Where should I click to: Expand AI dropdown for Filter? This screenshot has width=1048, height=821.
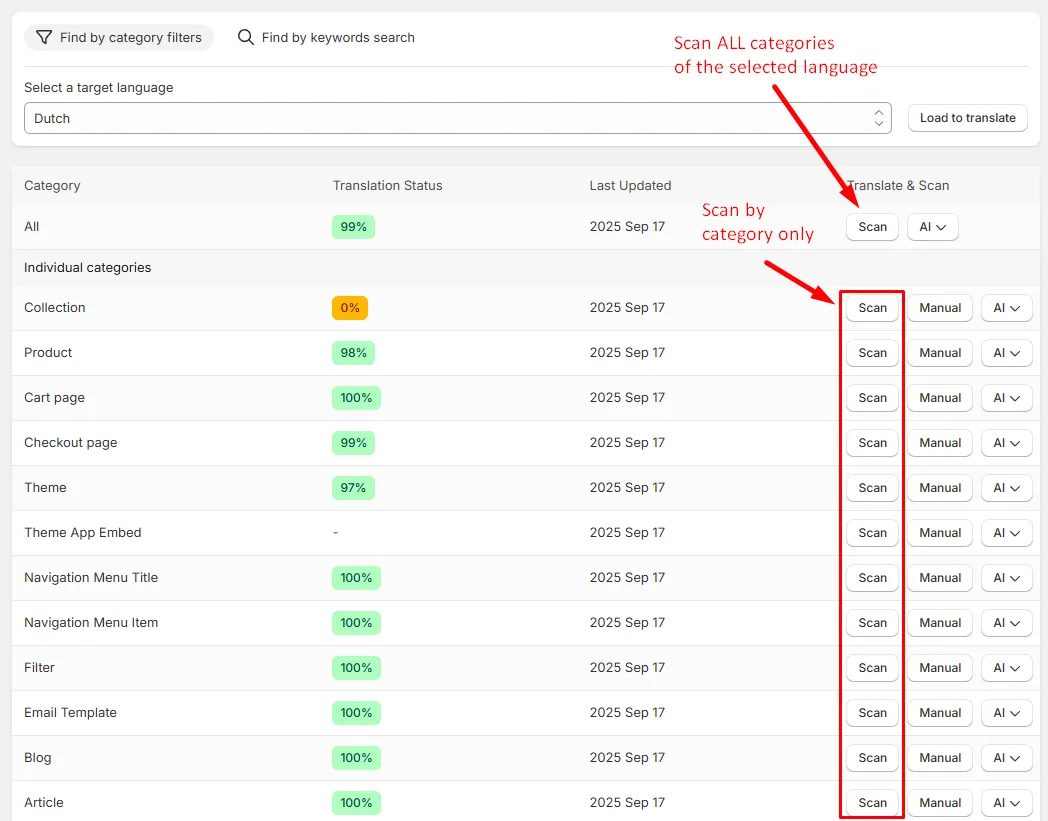coord(1007,668)
